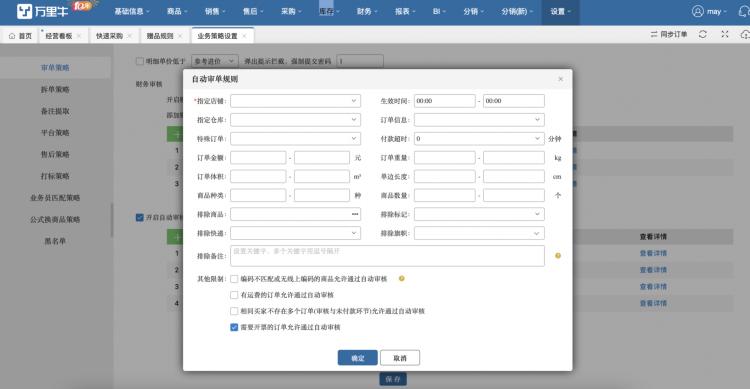The width and height of the screenshot is (750, 389).
Task: Open the 参考进价 dropdown in background page
Action: (215, 61)
